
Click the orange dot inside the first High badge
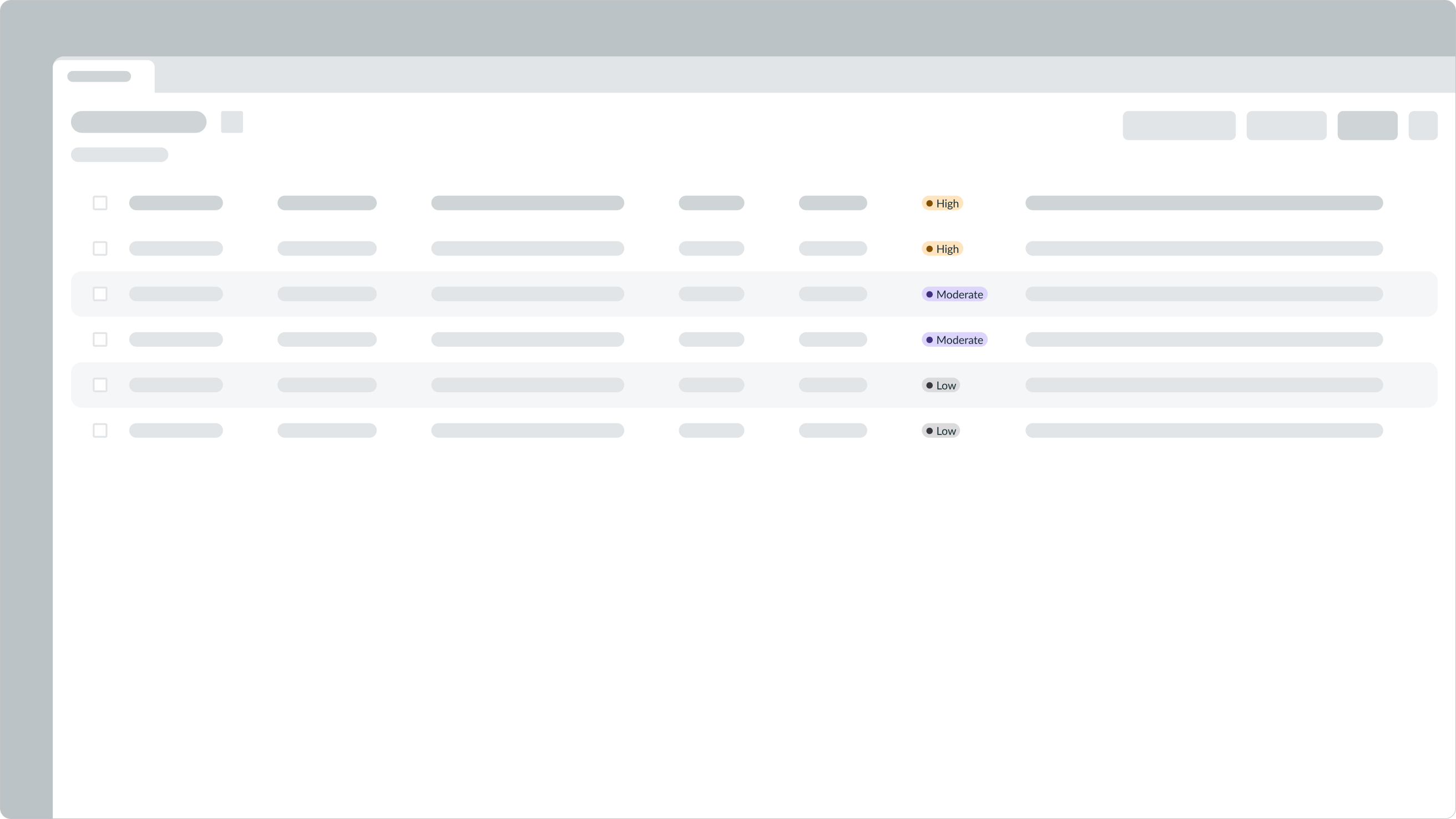(930, 203)
